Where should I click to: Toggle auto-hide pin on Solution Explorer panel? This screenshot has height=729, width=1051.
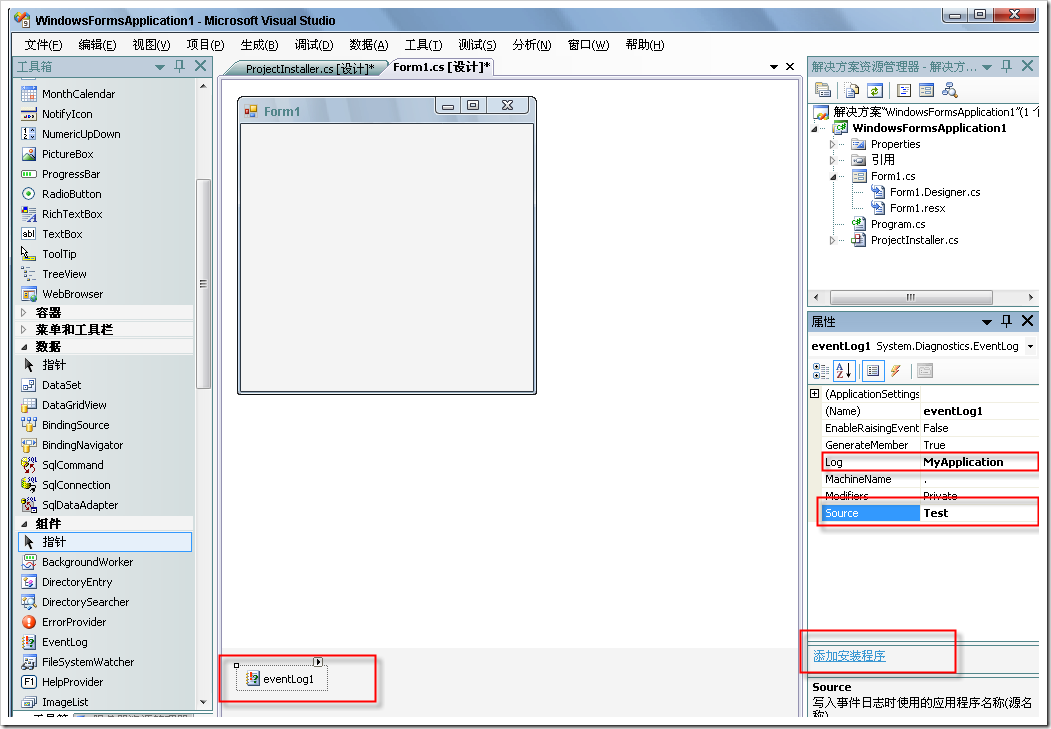[x=1006, y=66]
